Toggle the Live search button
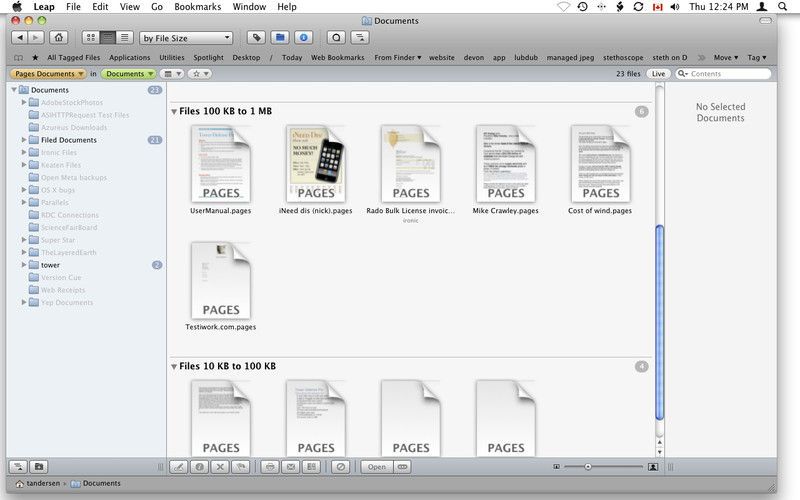Image resolution: width=800 pixels, height=500 pixels. click(x=658, y=73)
